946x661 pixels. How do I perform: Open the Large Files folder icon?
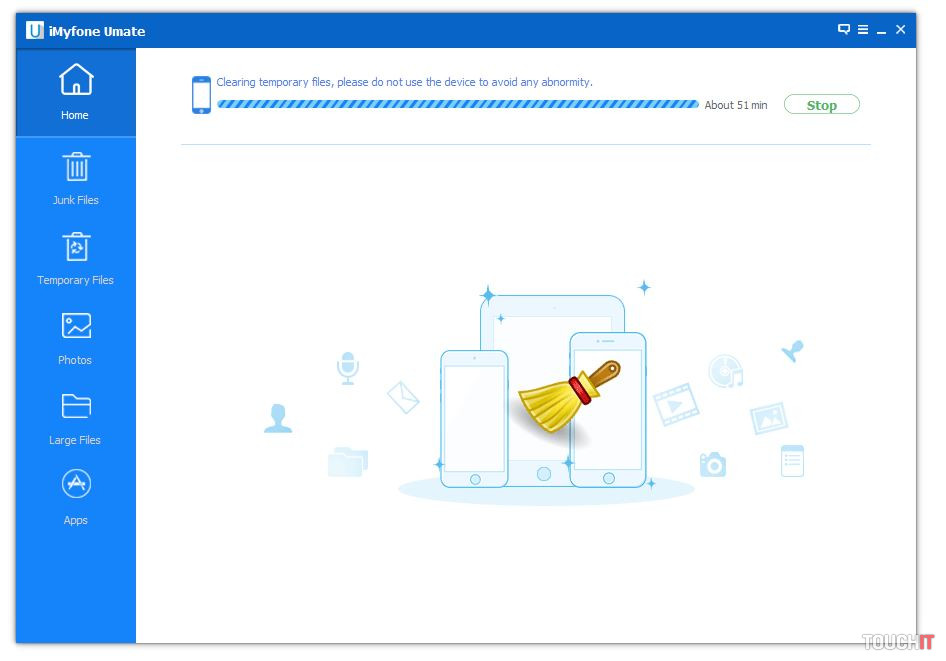pyautogui.click(x=76, y=406)
